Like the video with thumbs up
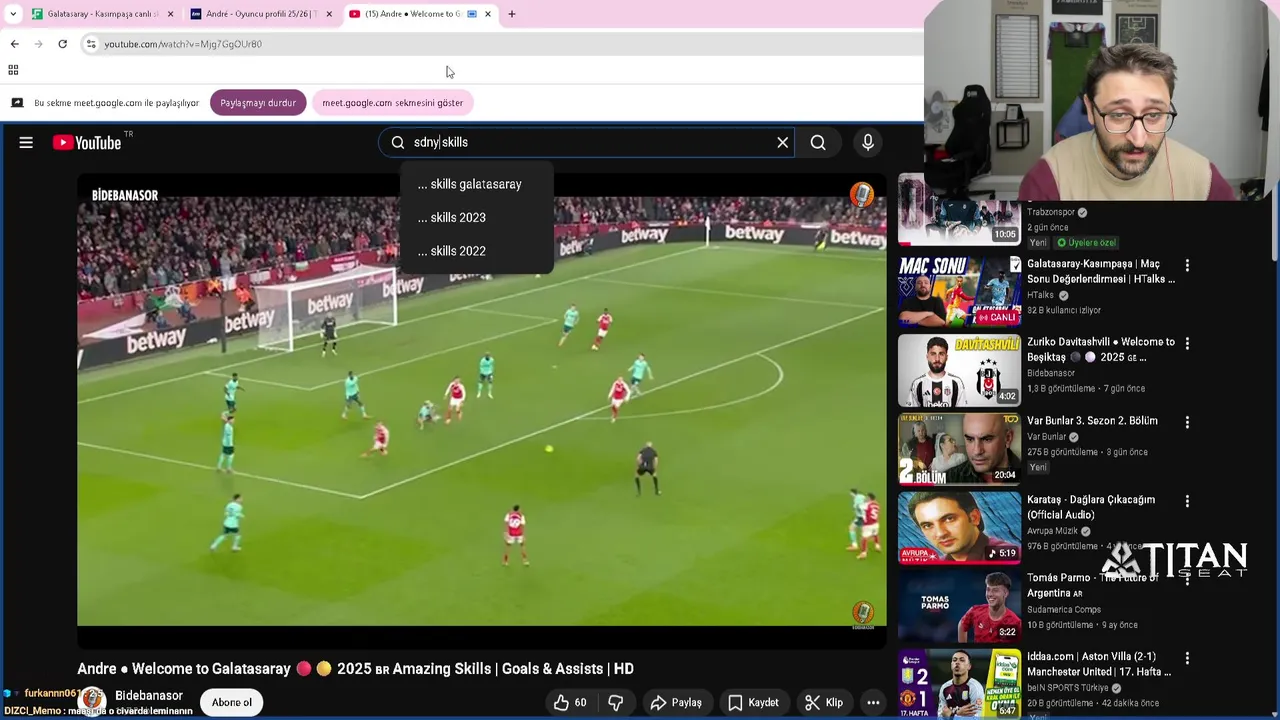1280x720 pixels. click(x=570, y=703)
